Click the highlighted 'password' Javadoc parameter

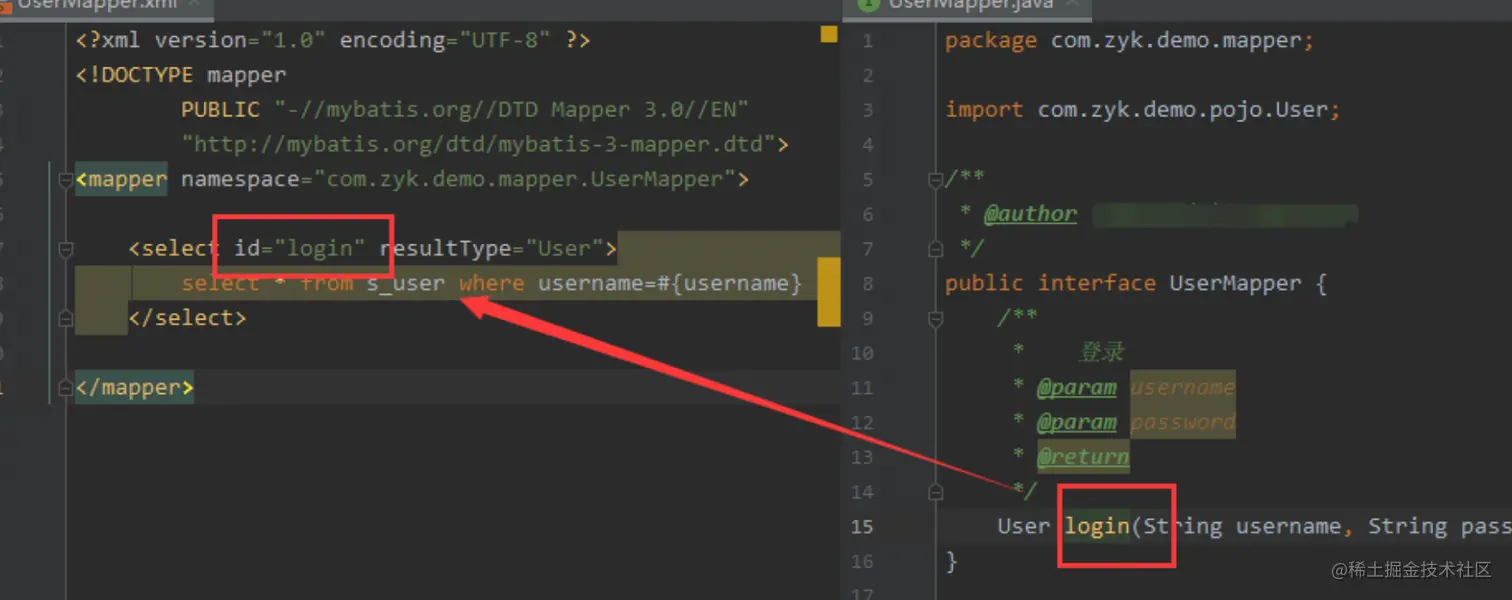(1182, 423)
